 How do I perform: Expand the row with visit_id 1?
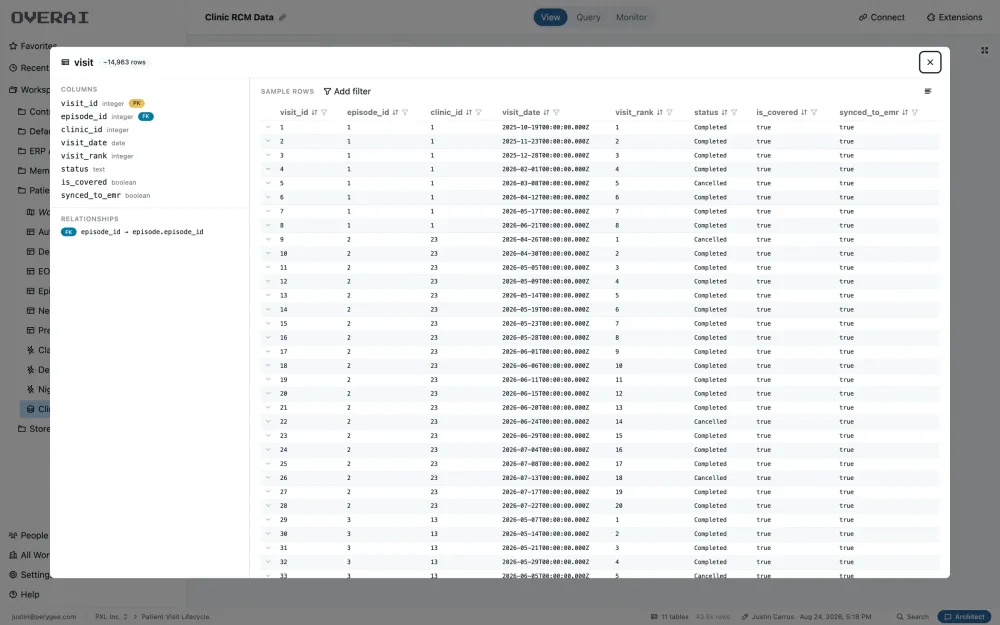point(268,127)
